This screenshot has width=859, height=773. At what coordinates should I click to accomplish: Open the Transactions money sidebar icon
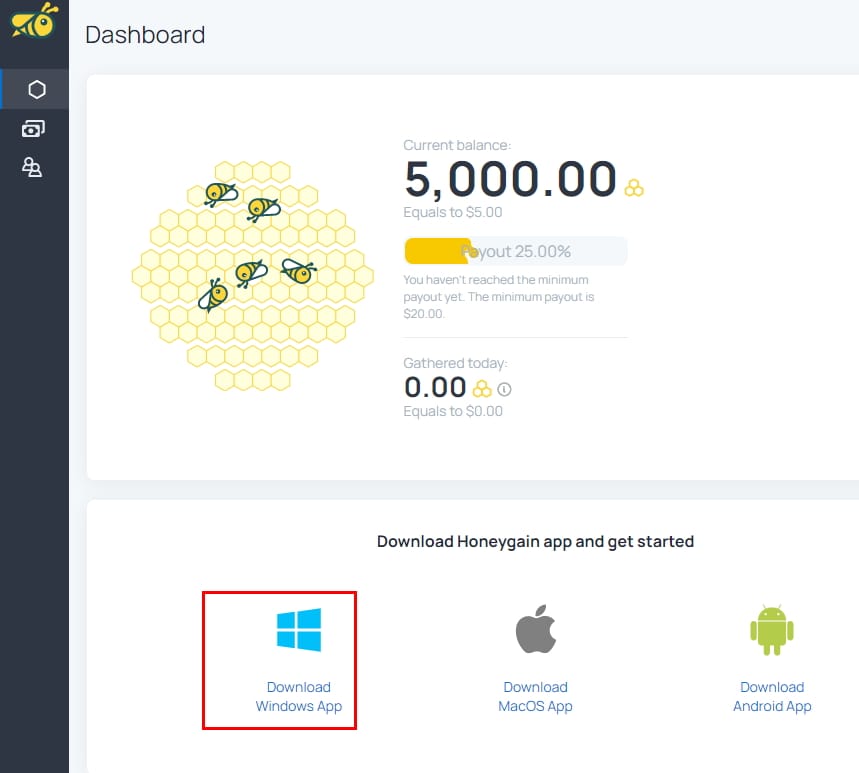click(x=33, y=129)
